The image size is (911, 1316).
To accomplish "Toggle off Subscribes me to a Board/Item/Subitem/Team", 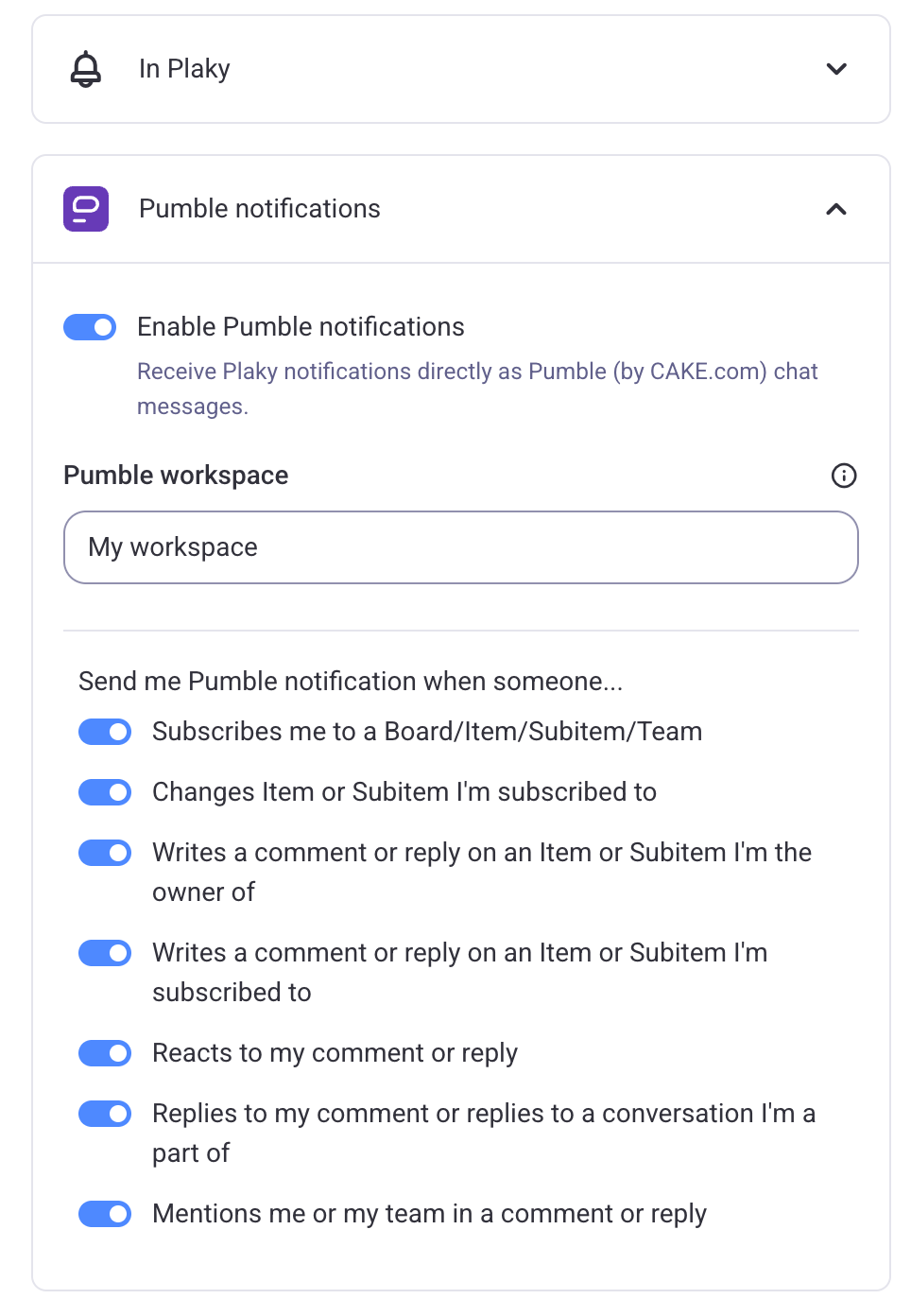I will coord(105,732).
